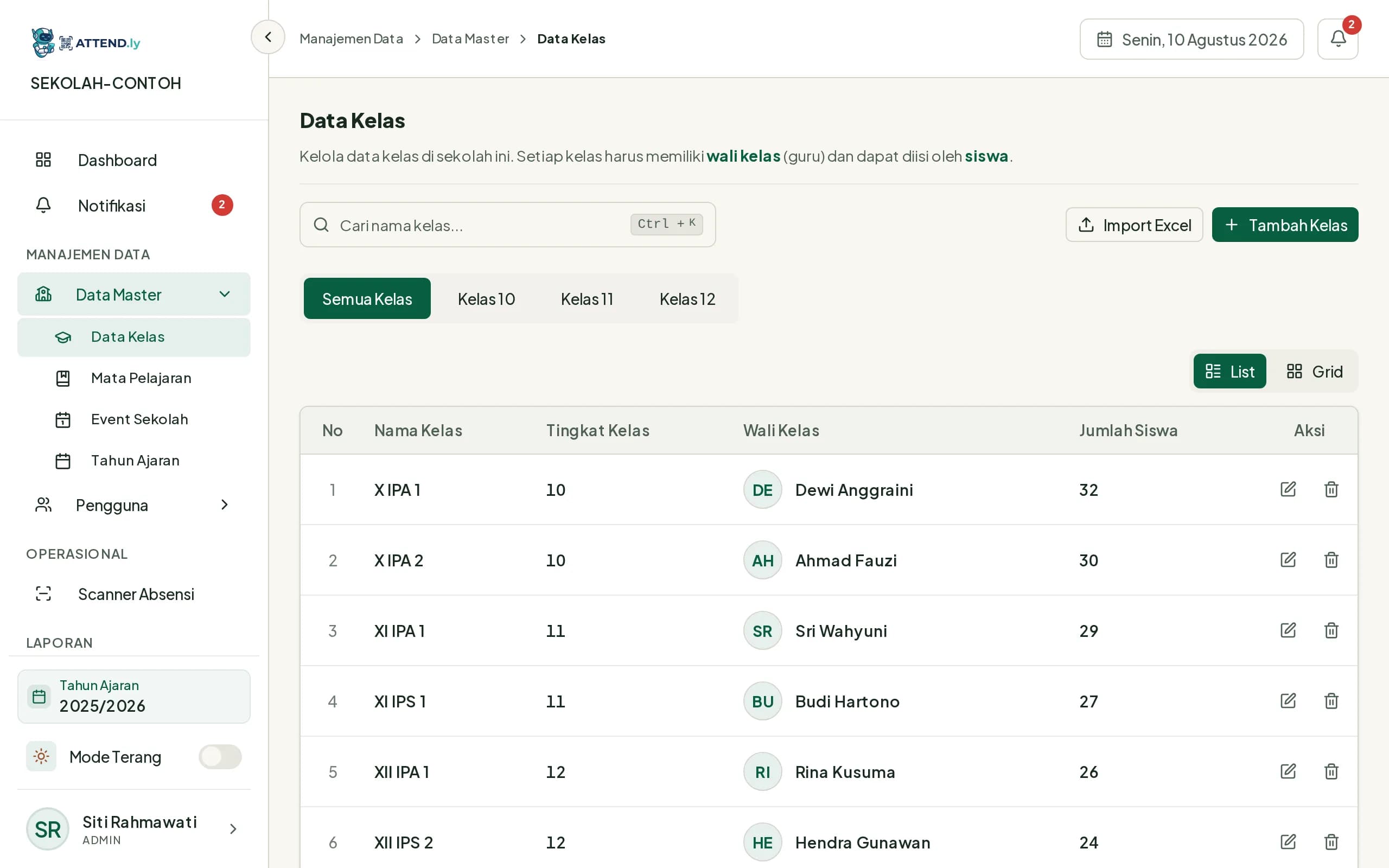Select the Kelas 12 tab
Image resolution: width=1389 pixels, height=868 pixels.
coord(687,298)
